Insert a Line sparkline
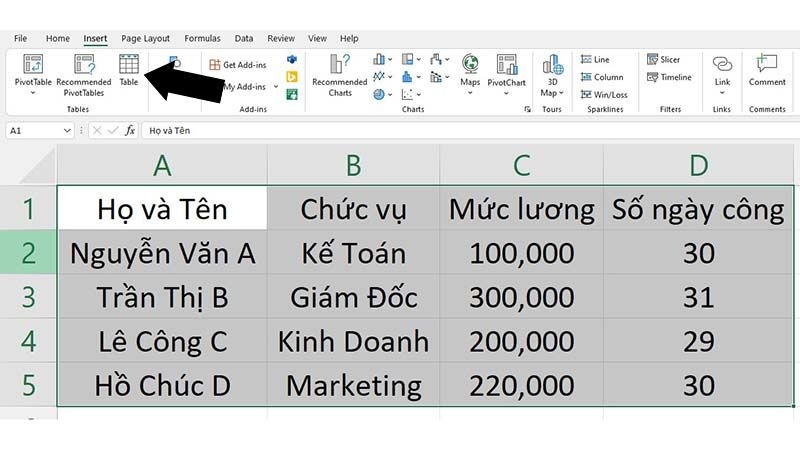The width and height of the screenshot is (800, 450). coord(595,60)
